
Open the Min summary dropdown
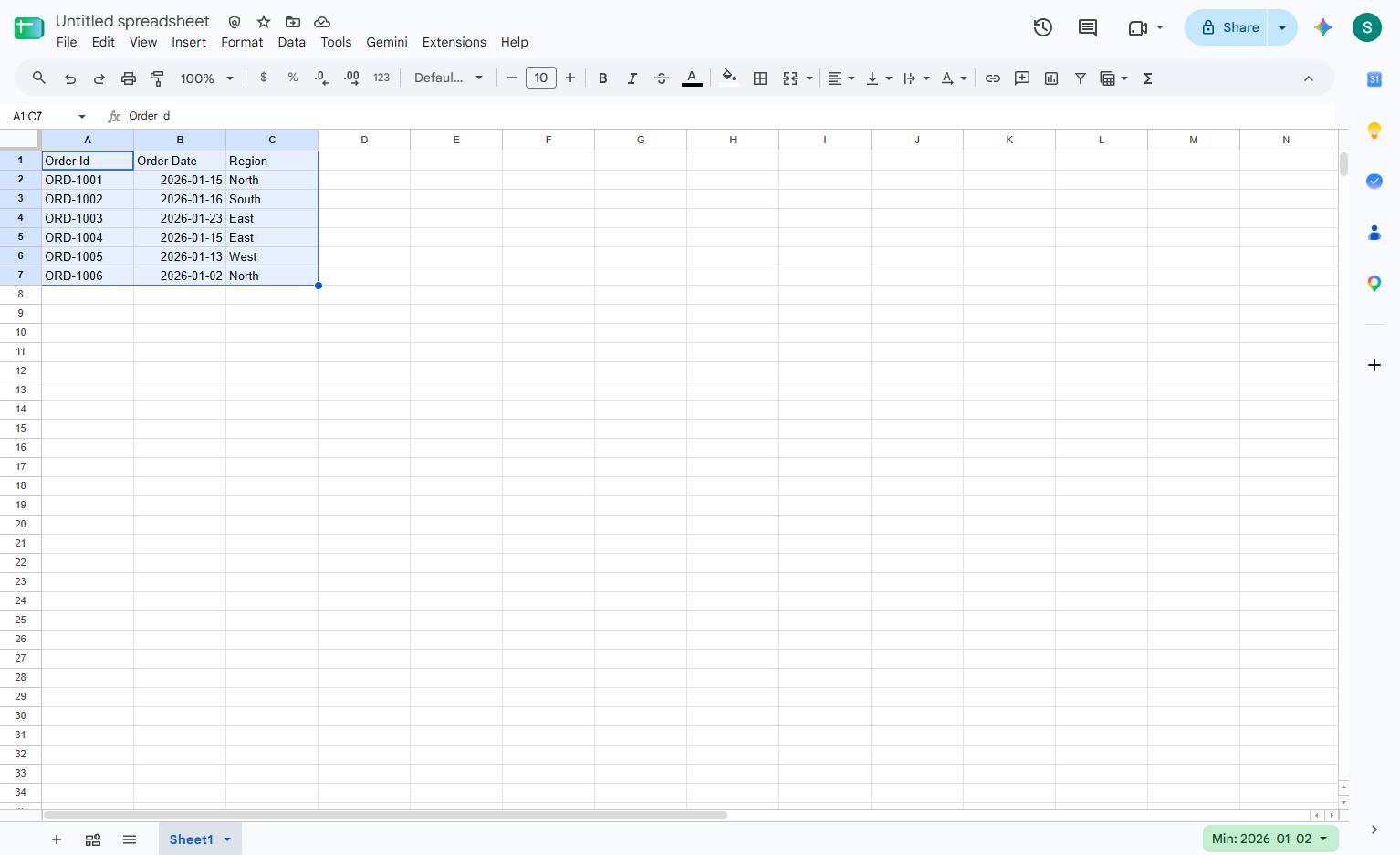coord(1269,839)
